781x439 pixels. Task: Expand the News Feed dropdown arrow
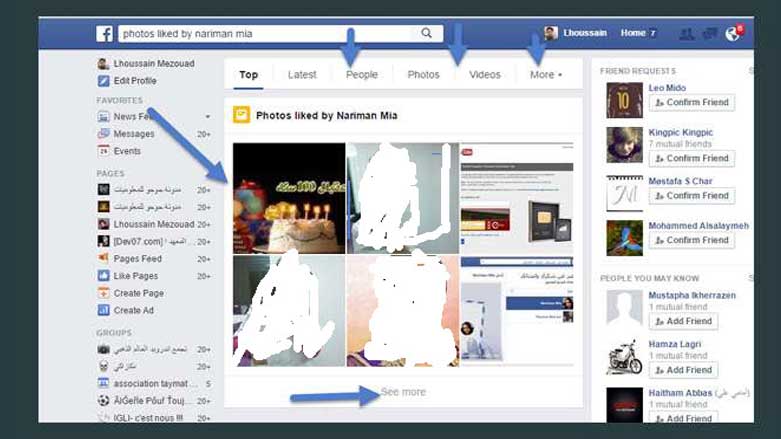(207, 117)
